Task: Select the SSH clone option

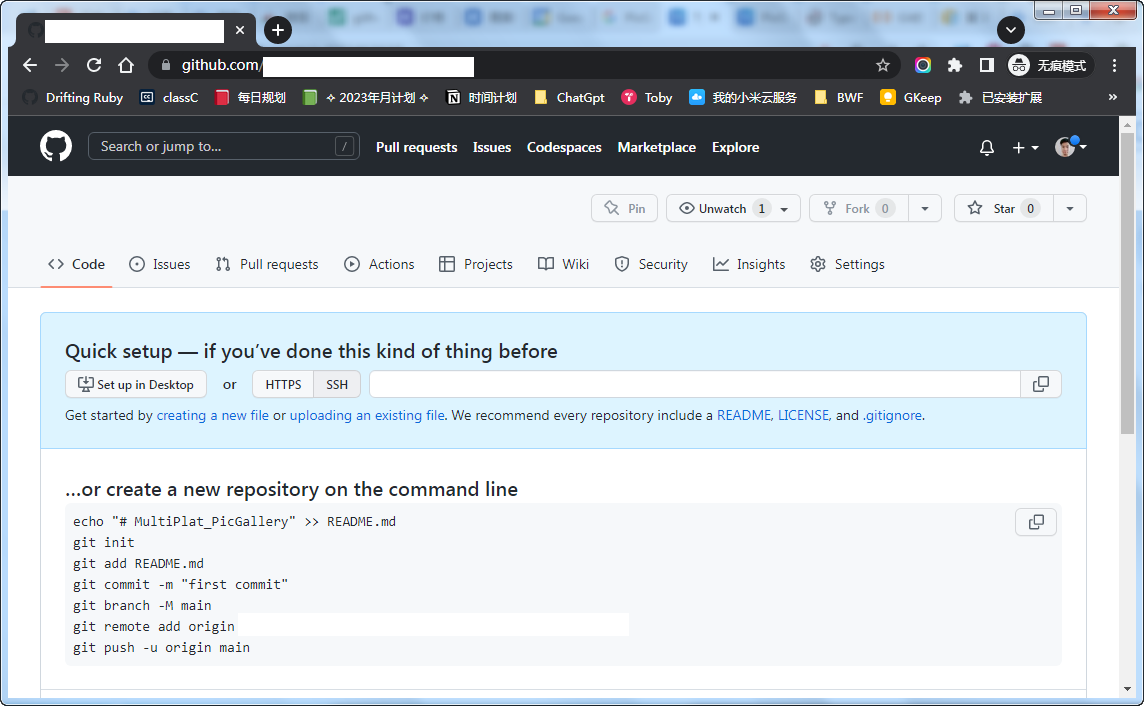Action: coord(337,384)
